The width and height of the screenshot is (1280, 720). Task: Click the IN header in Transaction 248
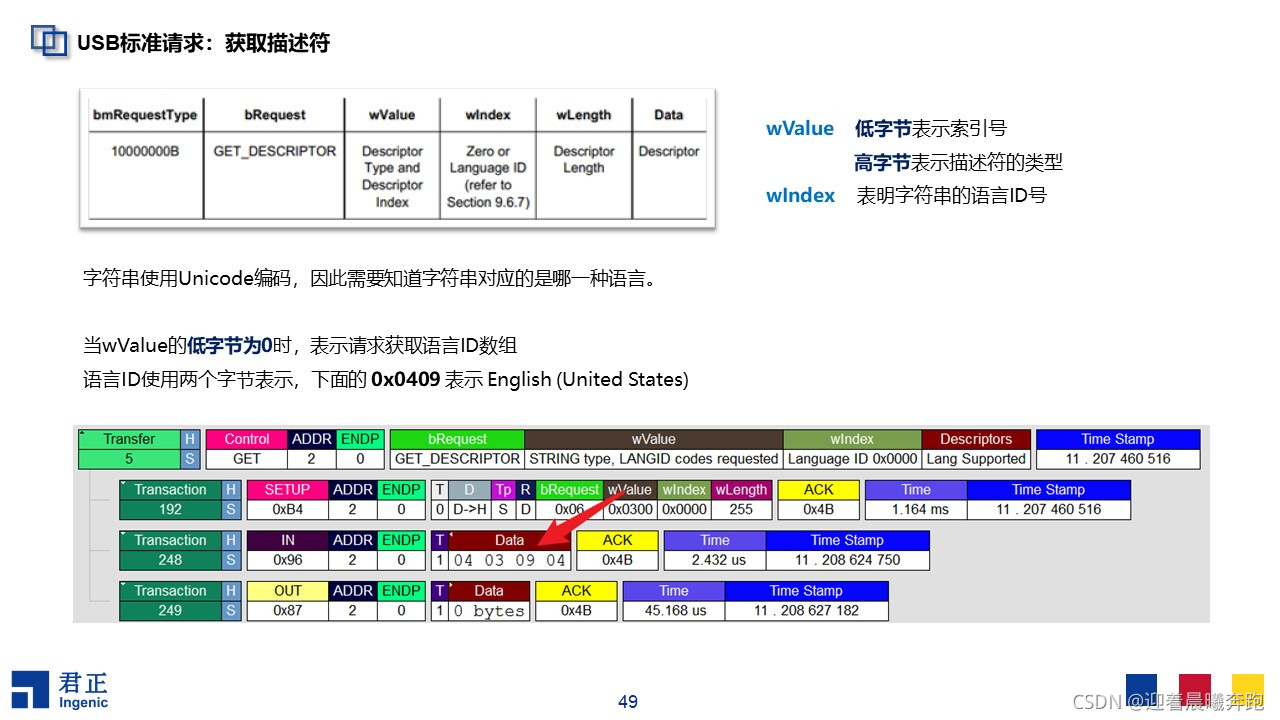click(x=287, y=540)
